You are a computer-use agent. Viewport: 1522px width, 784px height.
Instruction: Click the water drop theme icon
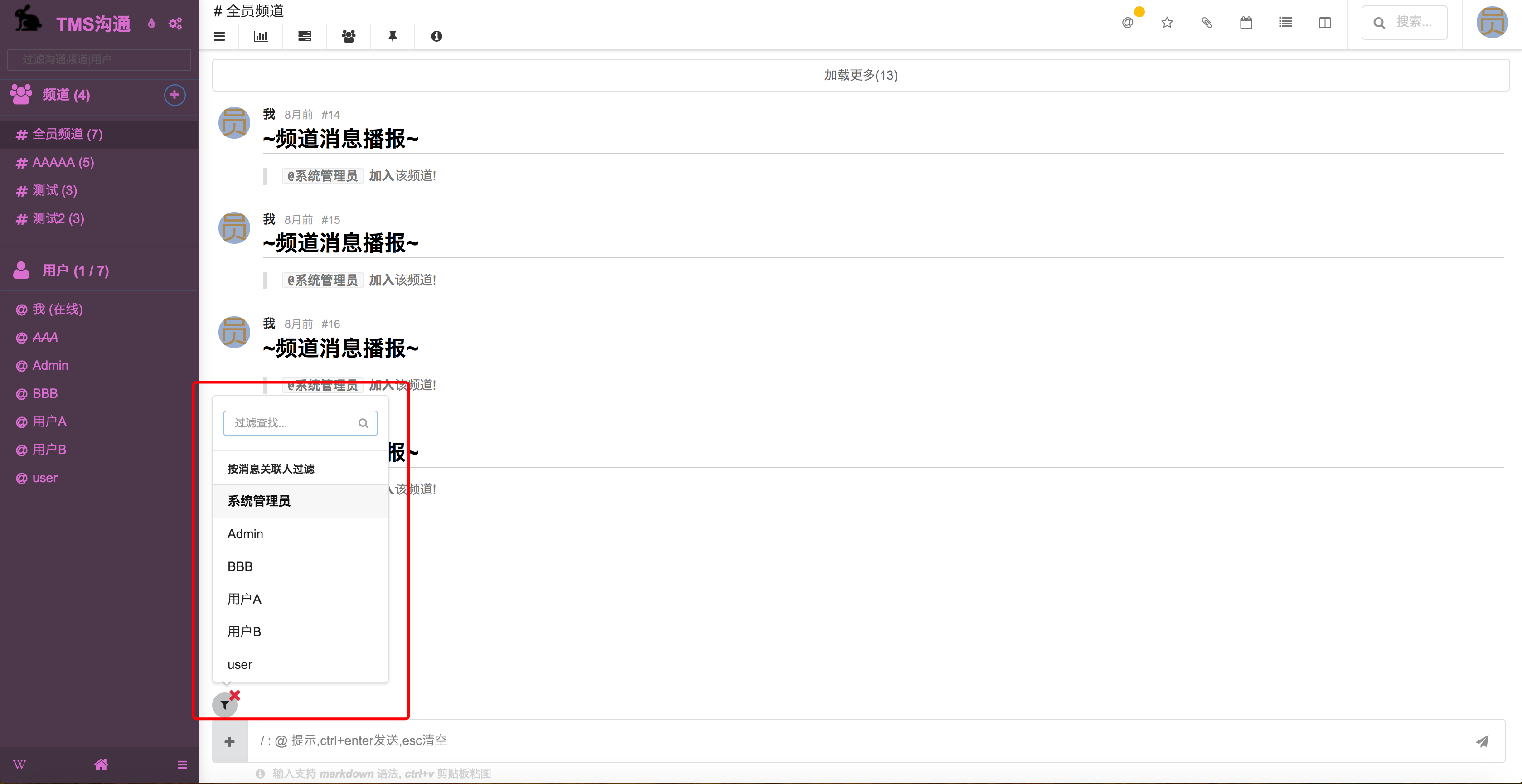coord(151,24)
